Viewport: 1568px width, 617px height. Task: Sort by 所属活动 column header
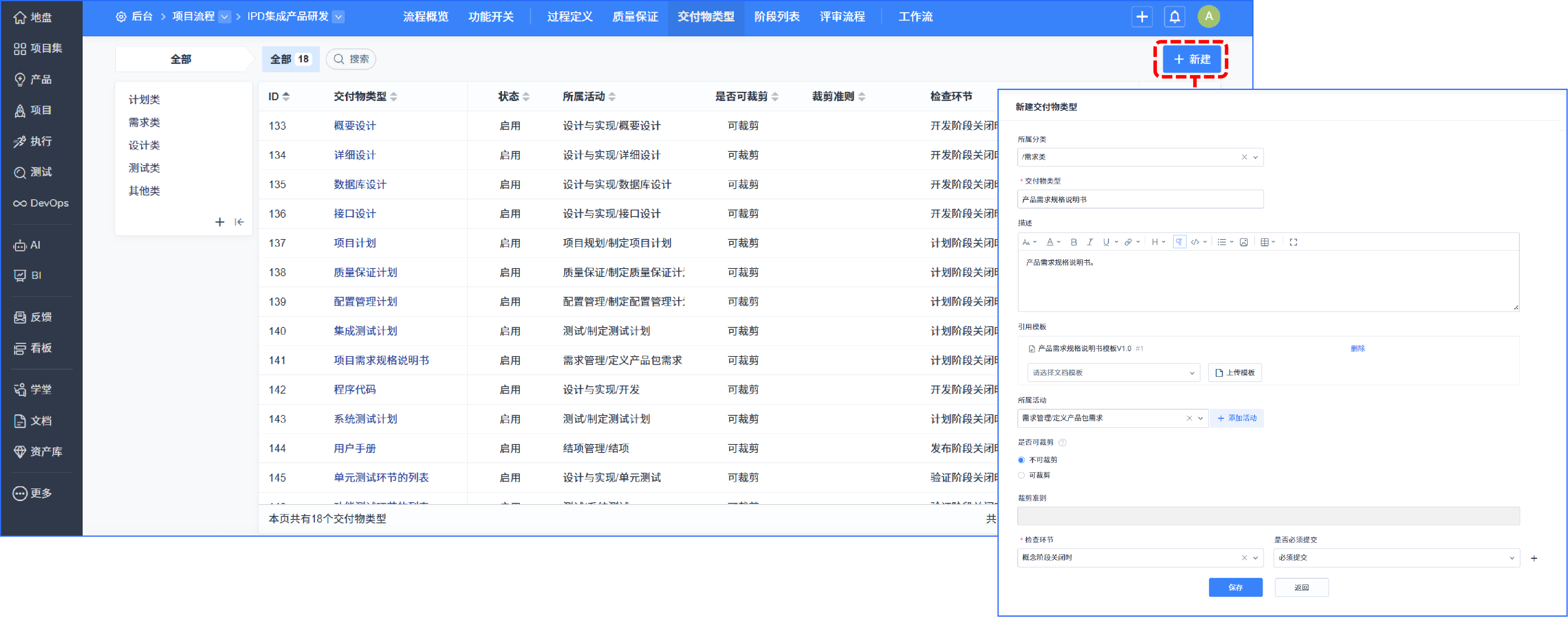pyautogui.click(x=589, y=97)
